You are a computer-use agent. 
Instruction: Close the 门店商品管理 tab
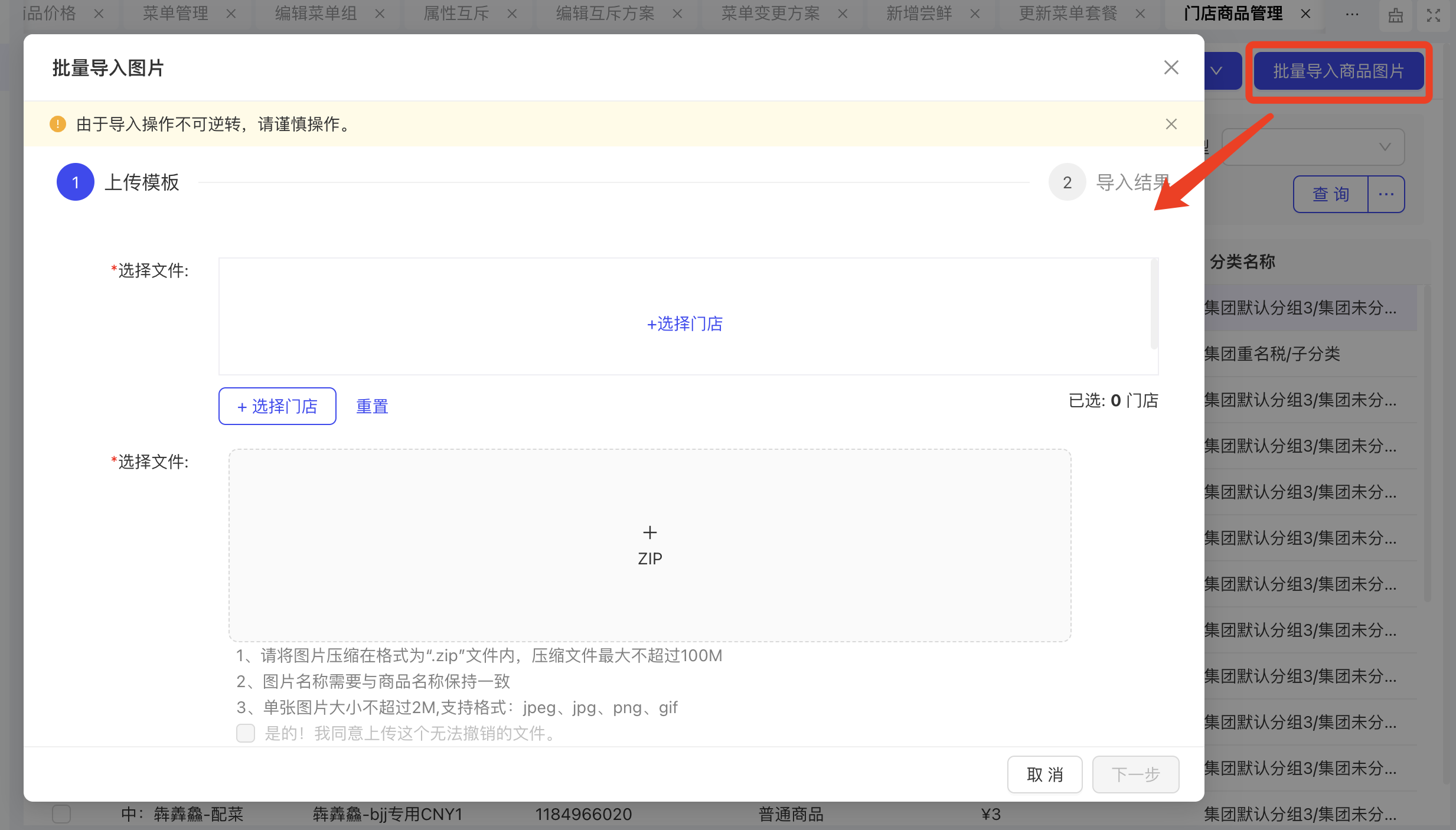1306,14
